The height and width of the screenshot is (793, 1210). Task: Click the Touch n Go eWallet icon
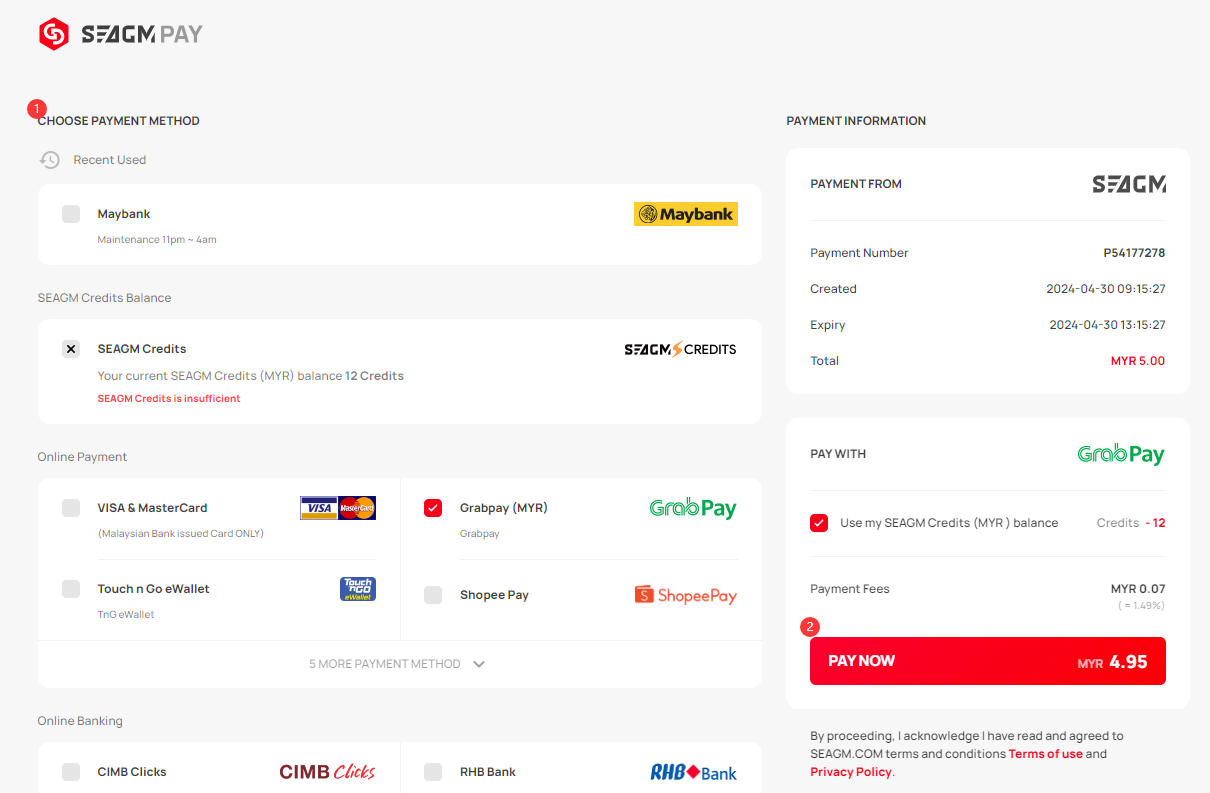[358, 589]
